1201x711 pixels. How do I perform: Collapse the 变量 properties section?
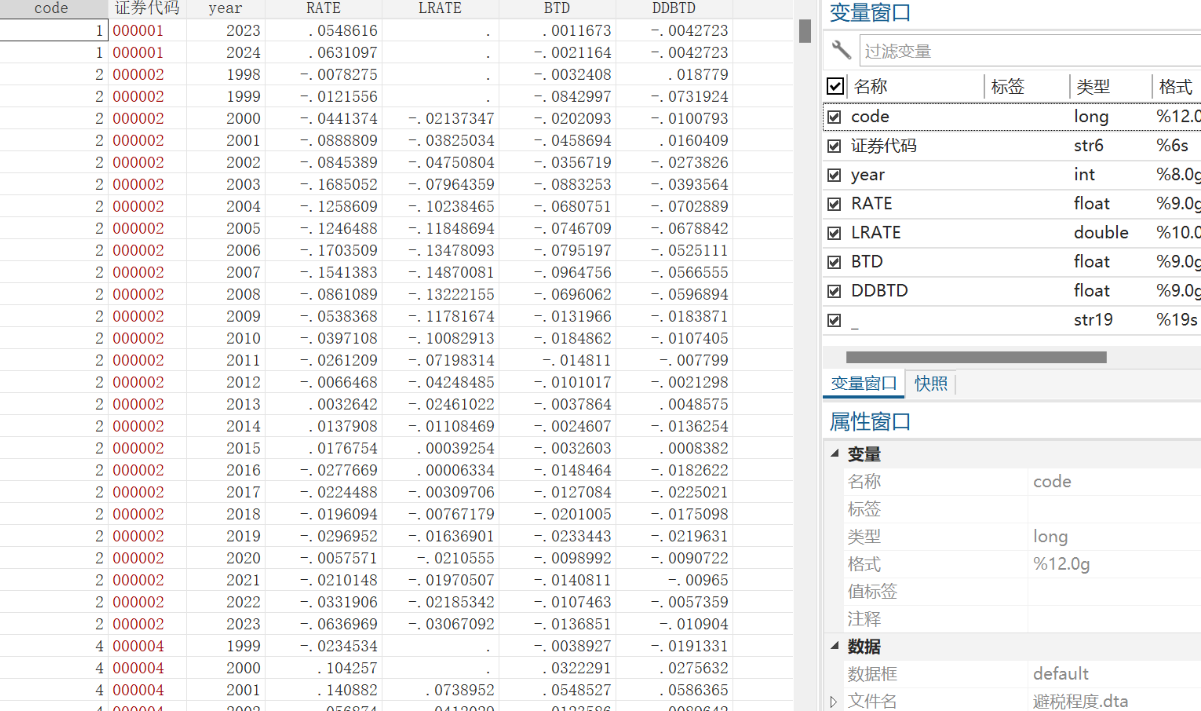pos(835,454)
